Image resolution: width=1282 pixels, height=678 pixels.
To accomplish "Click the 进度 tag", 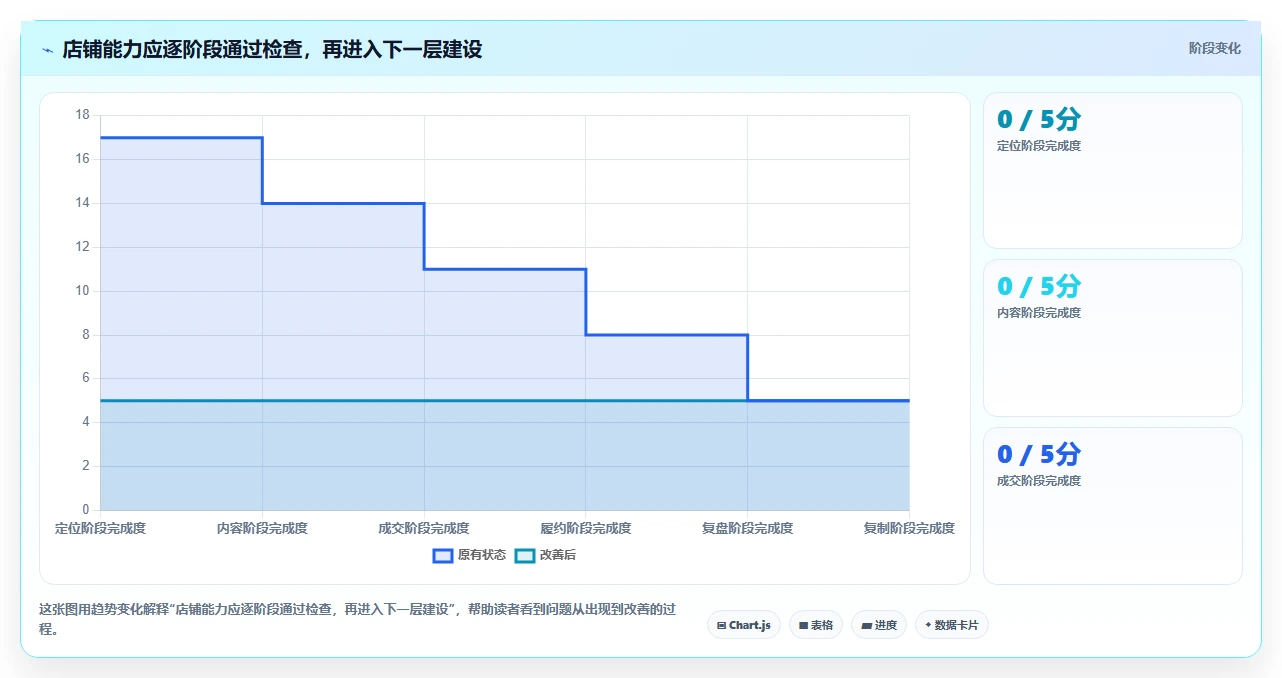I will tap(879, 625).
